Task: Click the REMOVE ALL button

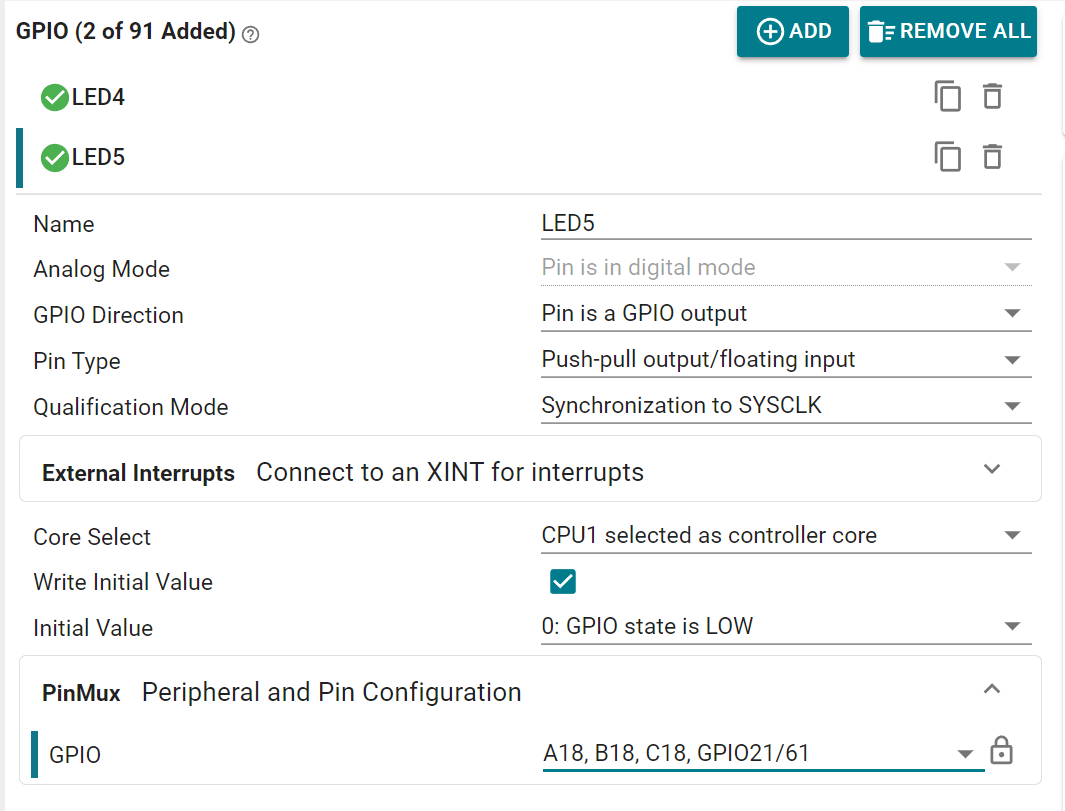Action: [947, 32]
